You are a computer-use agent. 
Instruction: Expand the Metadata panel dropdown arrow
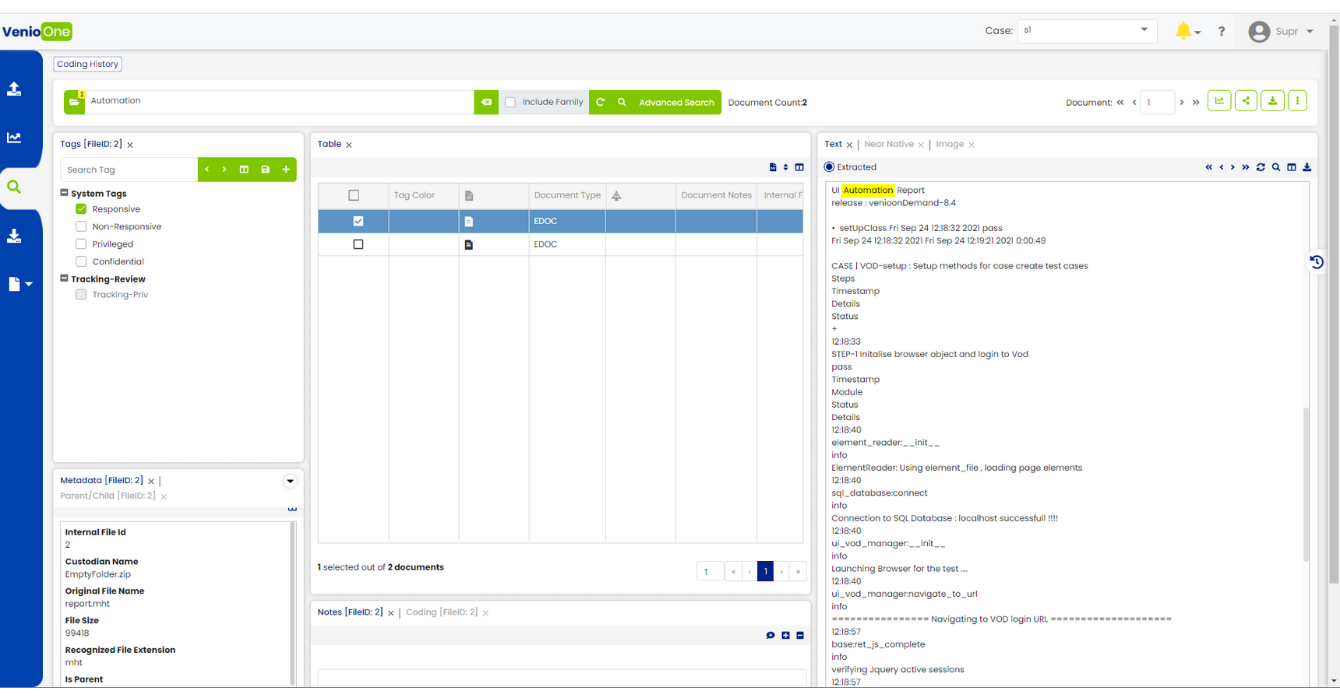pyautogui.click(x=290, y=481)
